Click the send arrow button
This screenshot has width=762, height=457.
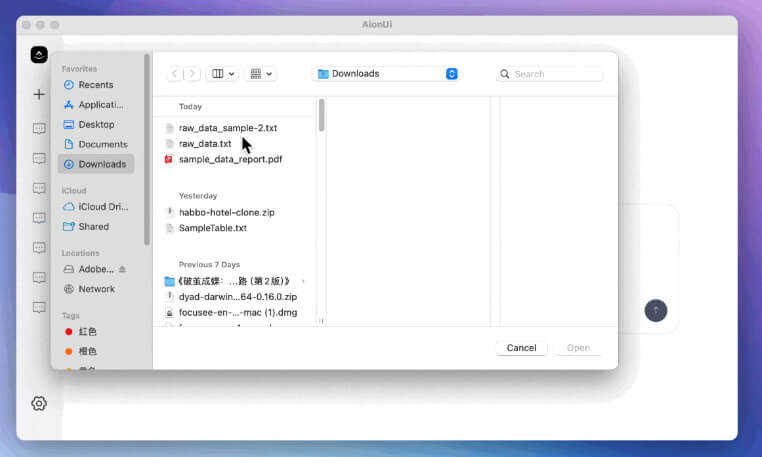[655, 310]
